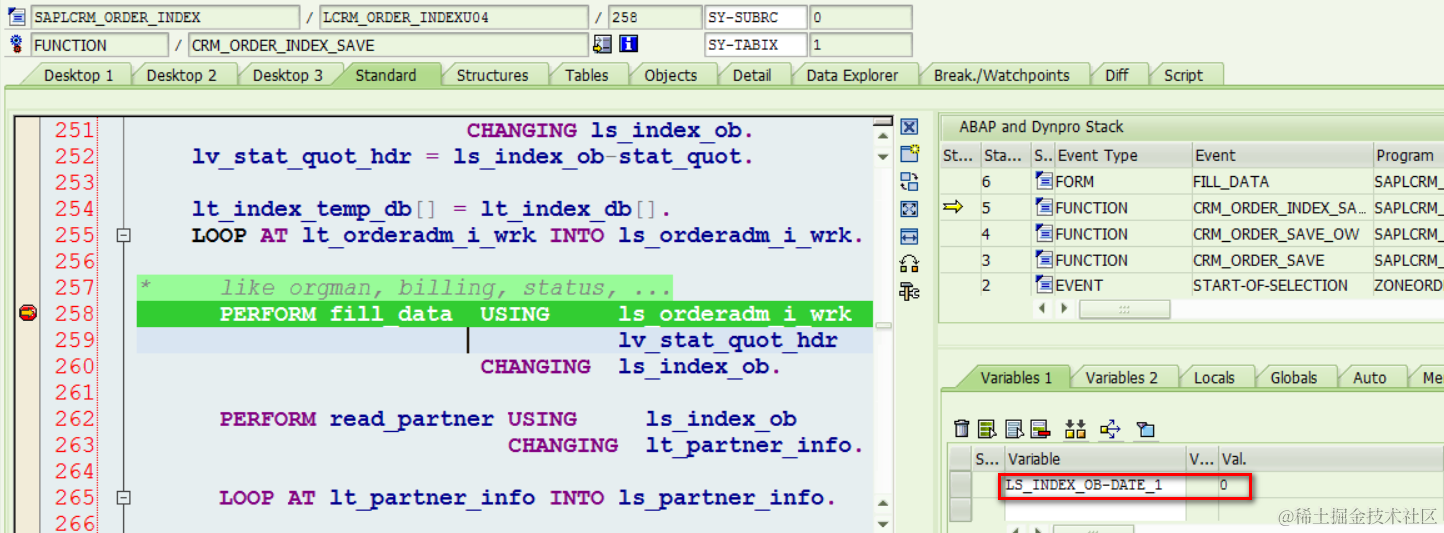Click the START-OF-SELECTION event cell
This screenshot has height=533, width=1444.
[1282, 286]
